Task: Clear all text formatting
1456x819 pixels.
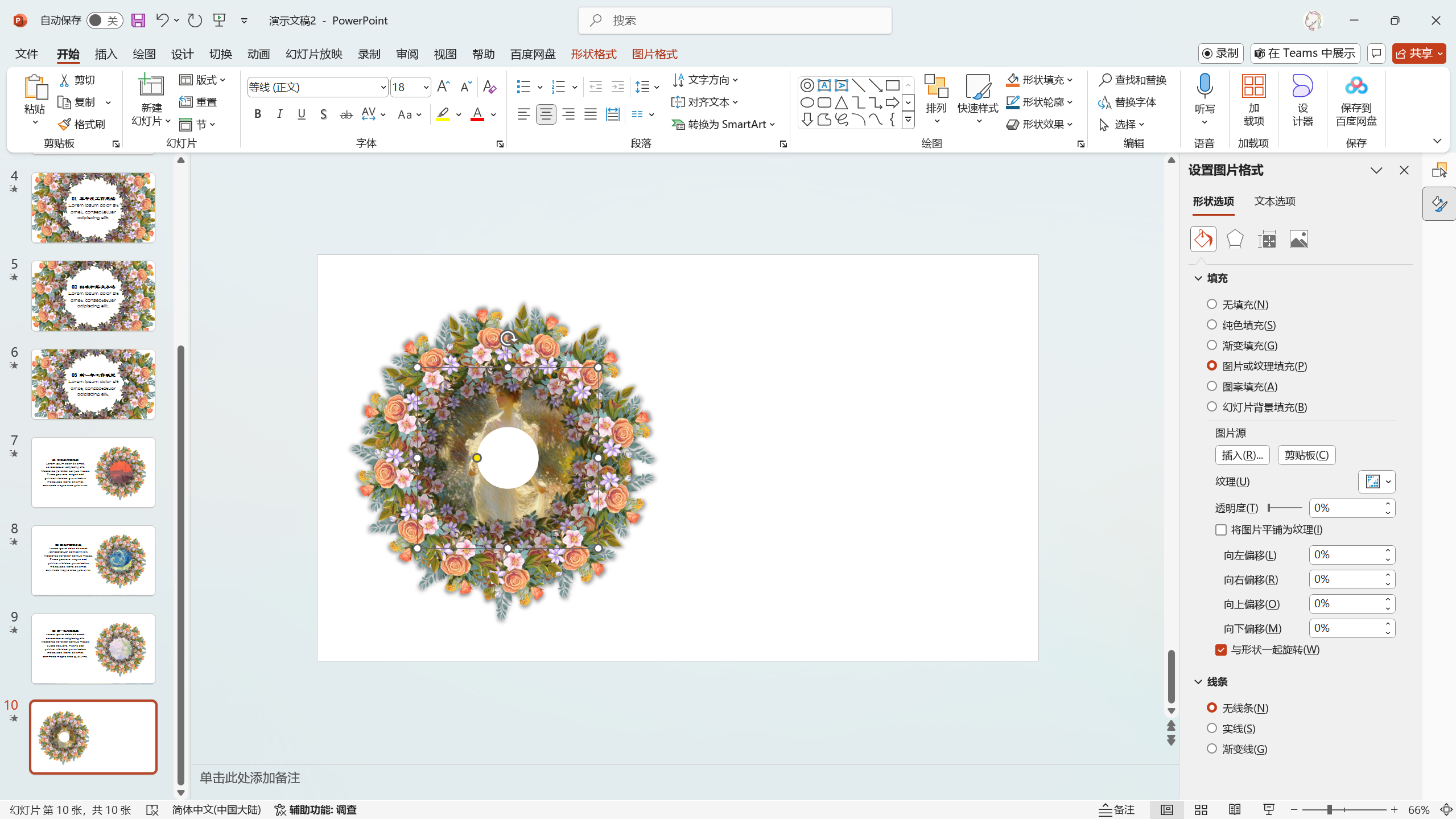Action: 489,87
